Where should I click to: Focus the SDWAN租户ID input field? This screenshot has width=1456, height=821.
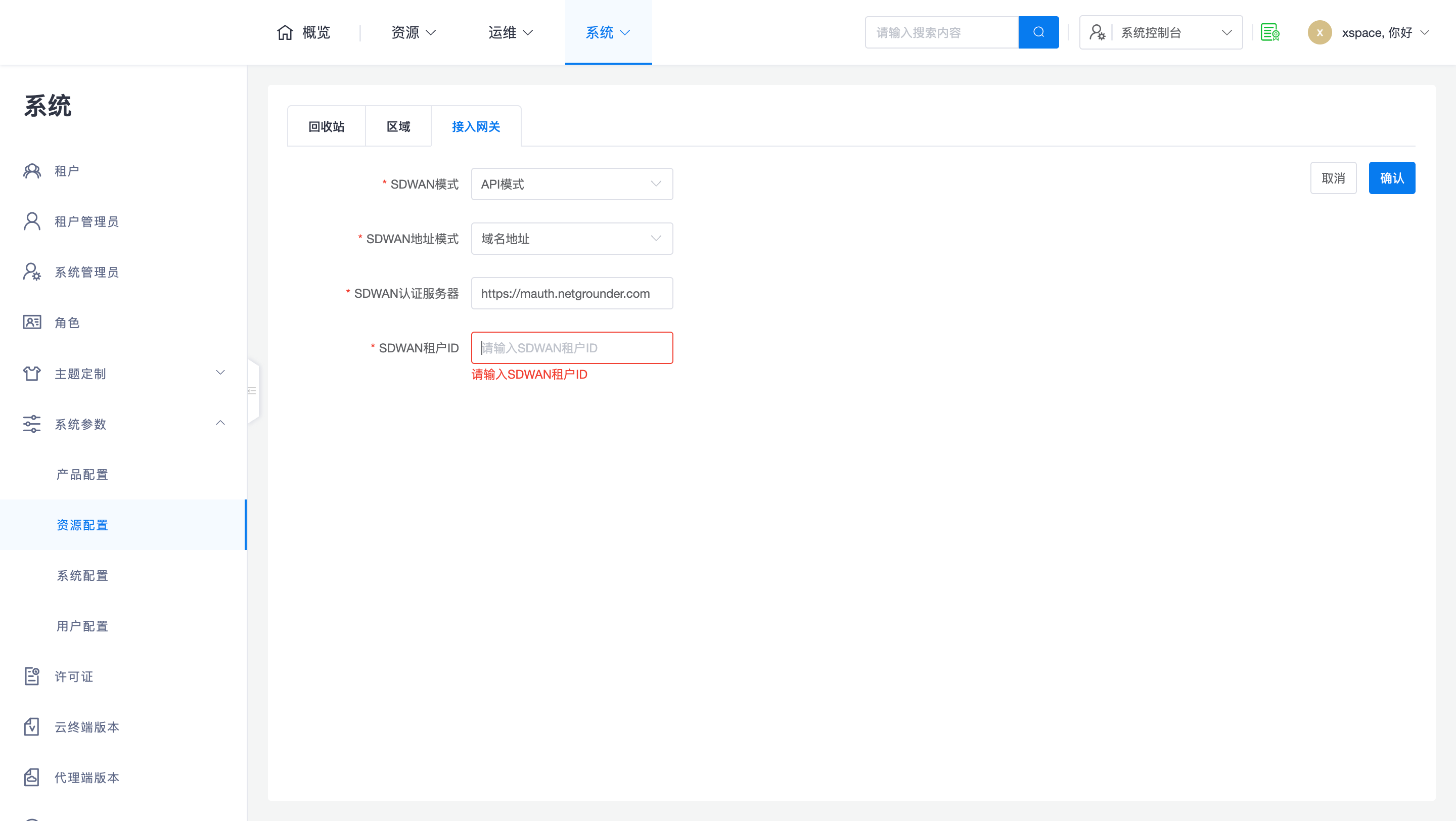[x=571, y=347]
